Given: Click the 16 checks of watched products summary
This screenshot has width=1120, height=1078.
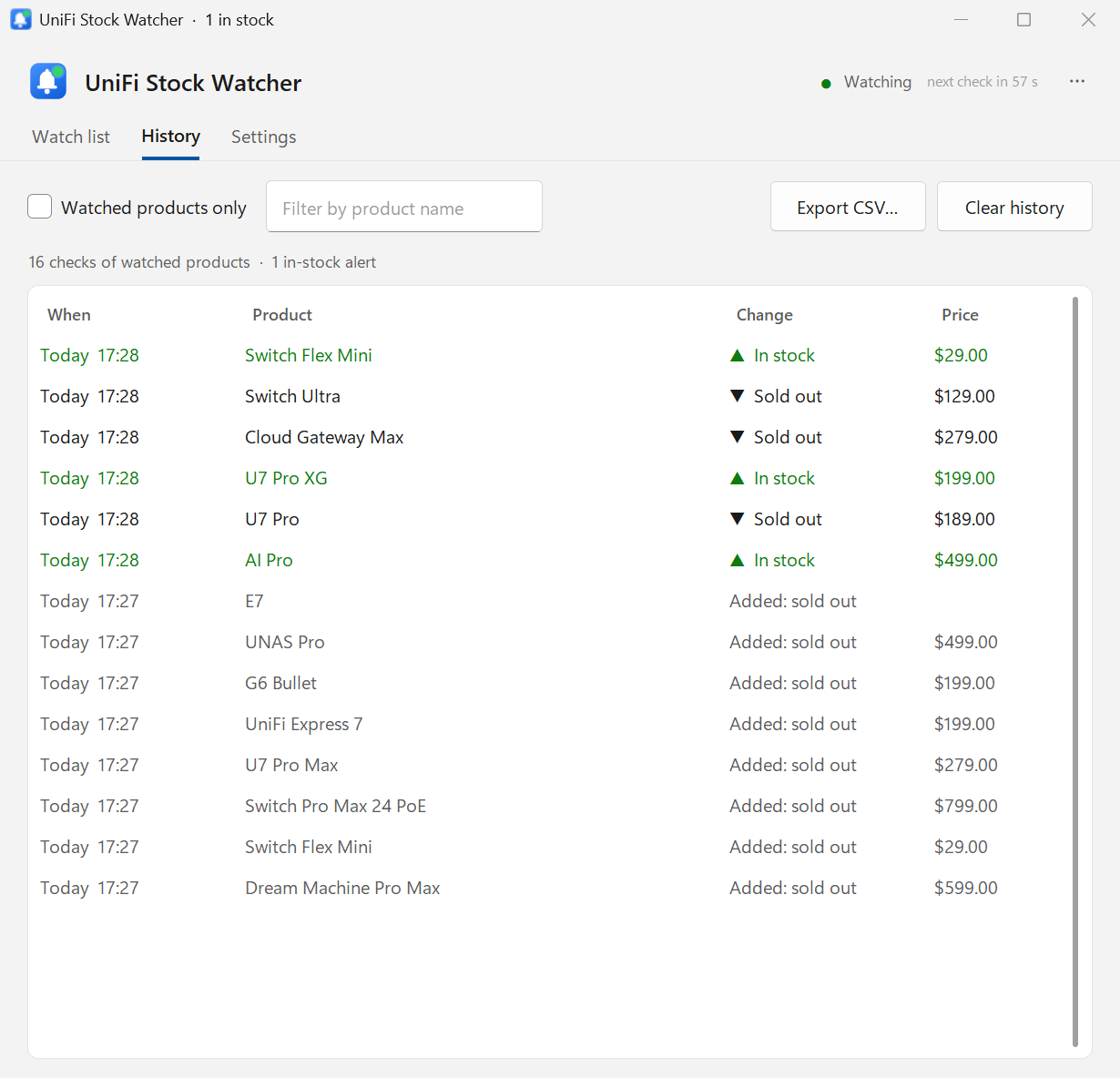Looking at the screenshot, I should tap(139, 262).
